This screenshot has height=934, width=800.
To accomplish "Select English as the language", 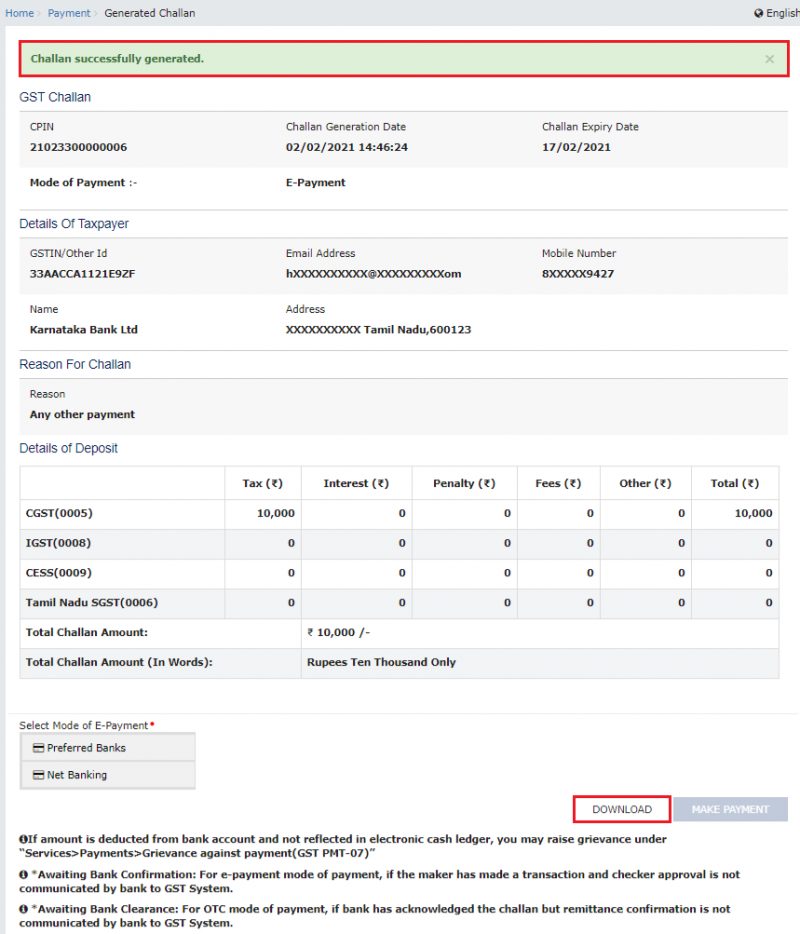I will point(781,13).
